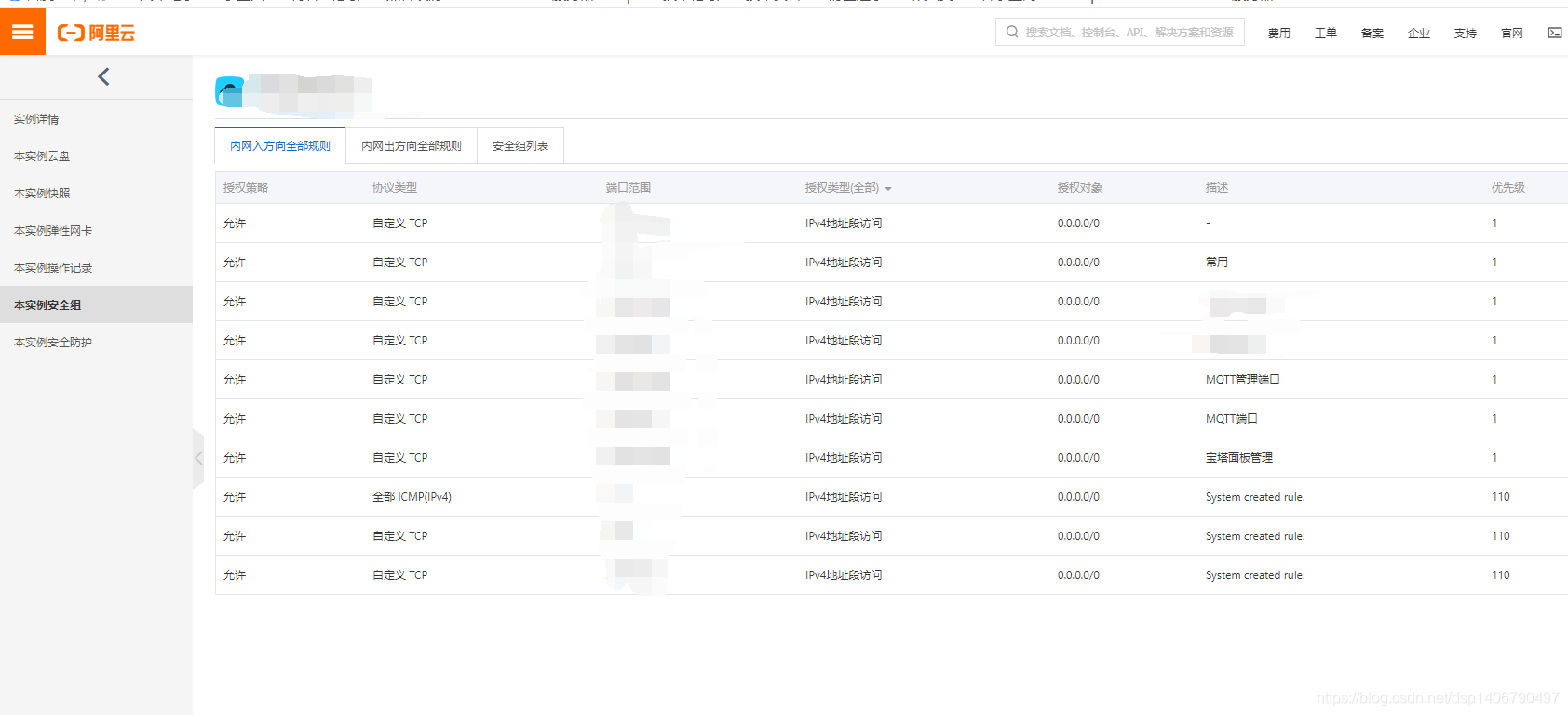1568x715 pixels.
Task: Open 授权类型(全部) filter dropdown
Action: [x=848, y=188]
